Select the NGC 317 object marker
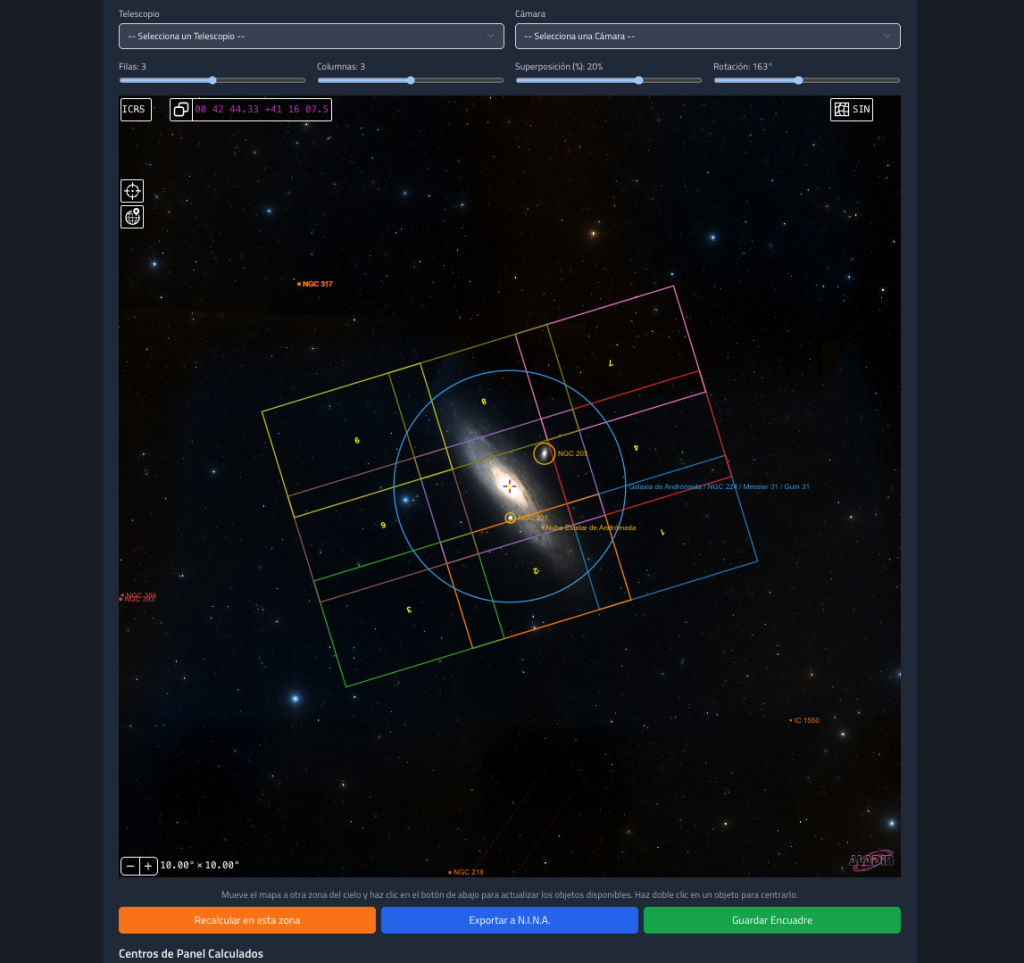This screenshot has width=1024, height=963. 299,284
